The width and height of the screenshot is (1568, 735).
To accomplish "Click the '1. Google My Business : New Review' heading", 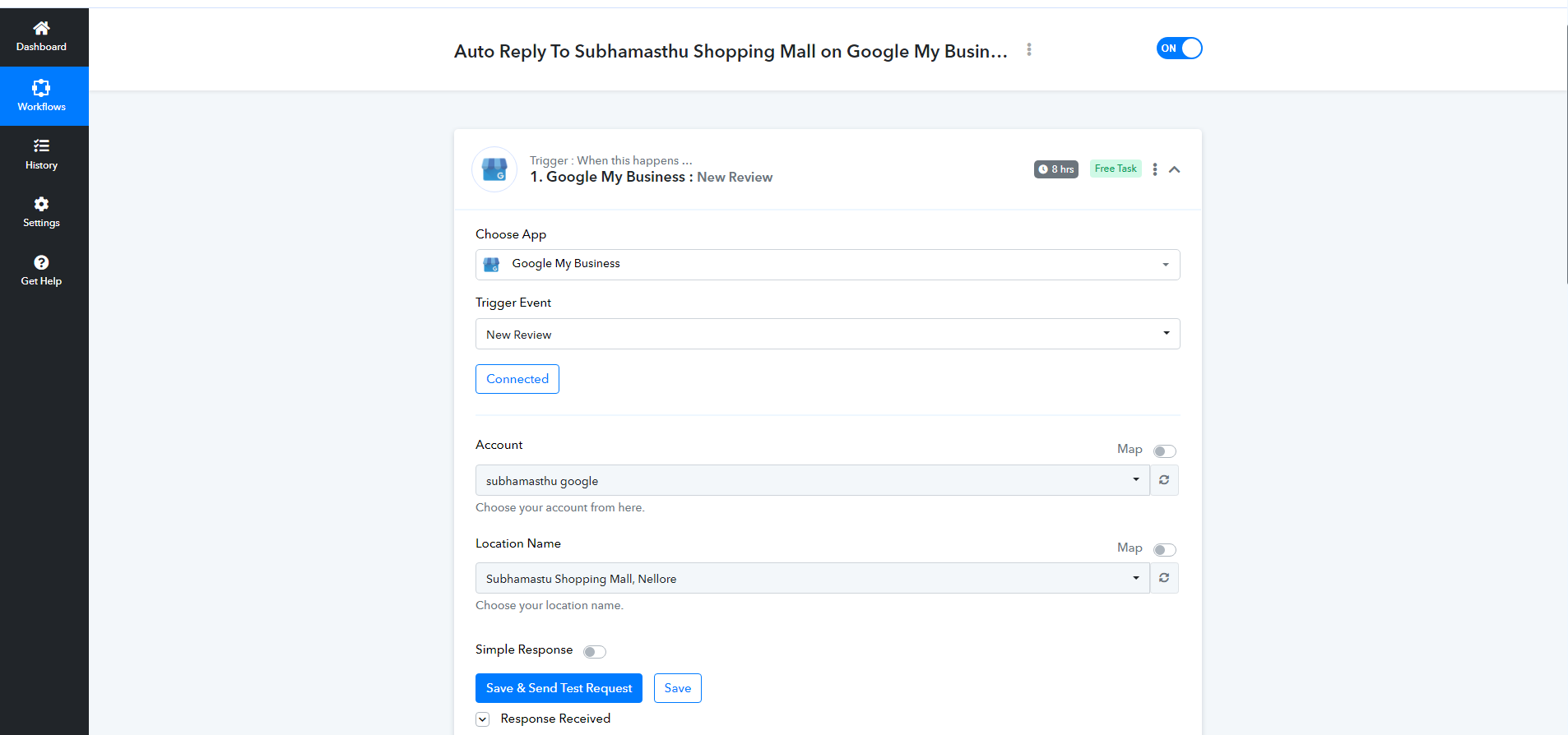I will click(651, 177).
